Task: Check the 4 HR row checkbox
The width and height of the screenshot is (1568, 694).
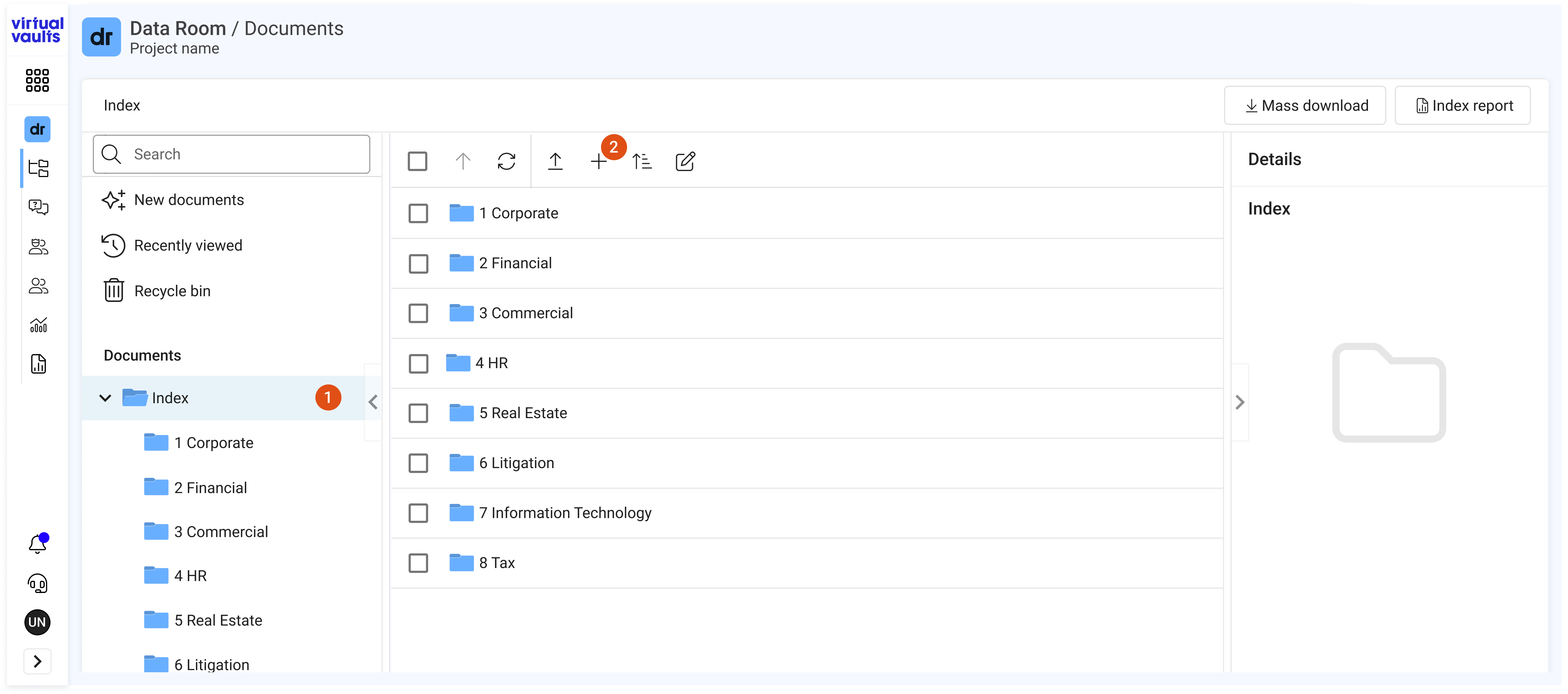Action: pos(418,364)
